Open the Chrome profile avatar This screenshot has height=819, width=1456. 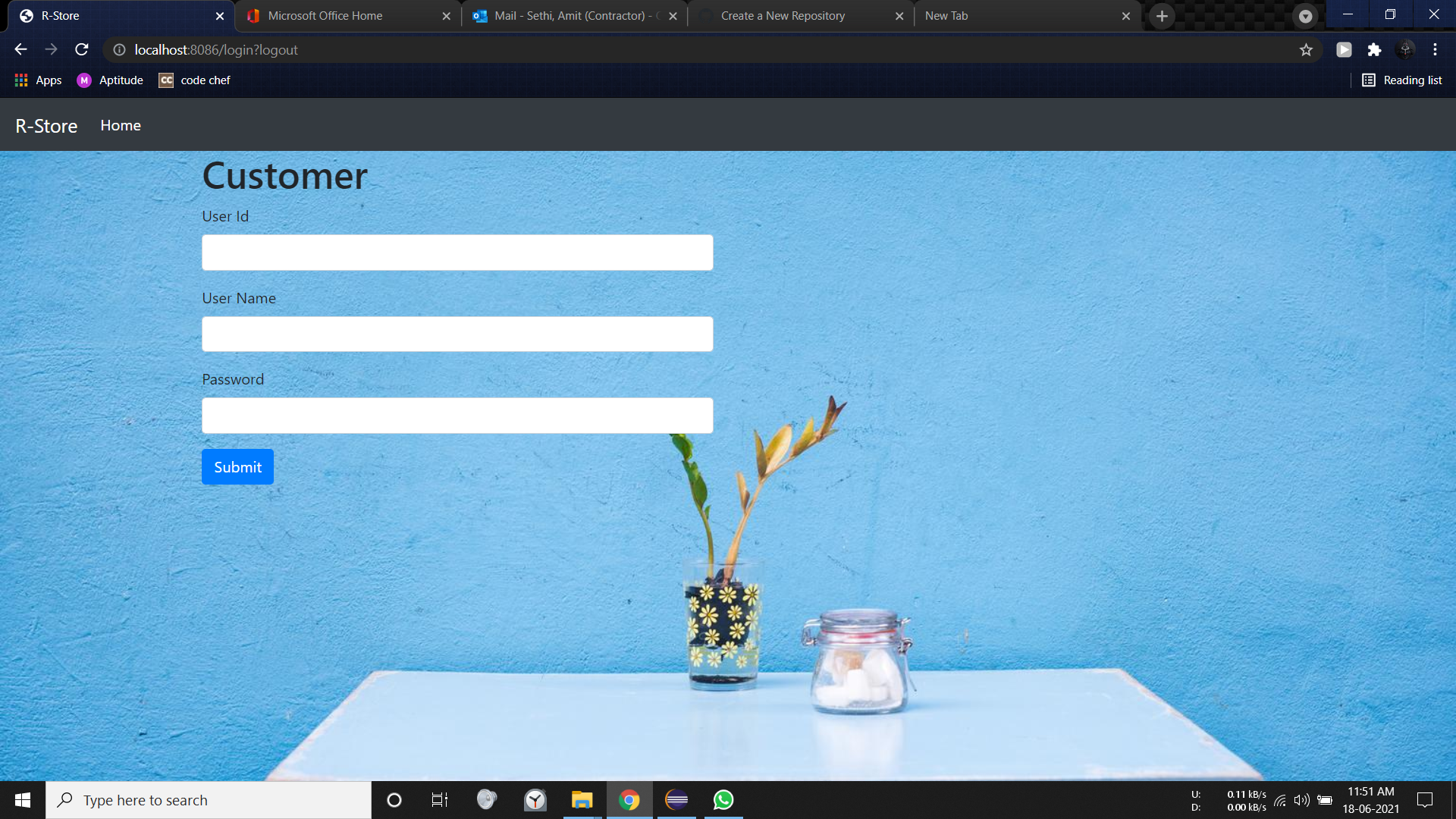(x=1405, y=49)
